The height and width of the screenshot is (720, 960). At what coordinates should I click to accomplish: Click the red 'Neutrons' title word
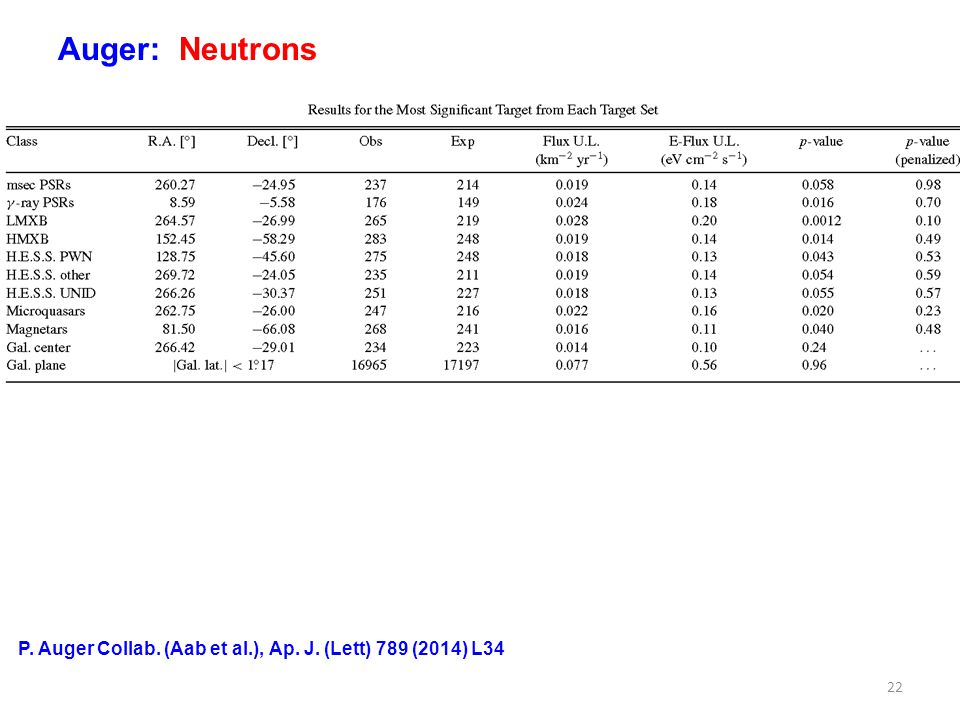tap(248, 49)
